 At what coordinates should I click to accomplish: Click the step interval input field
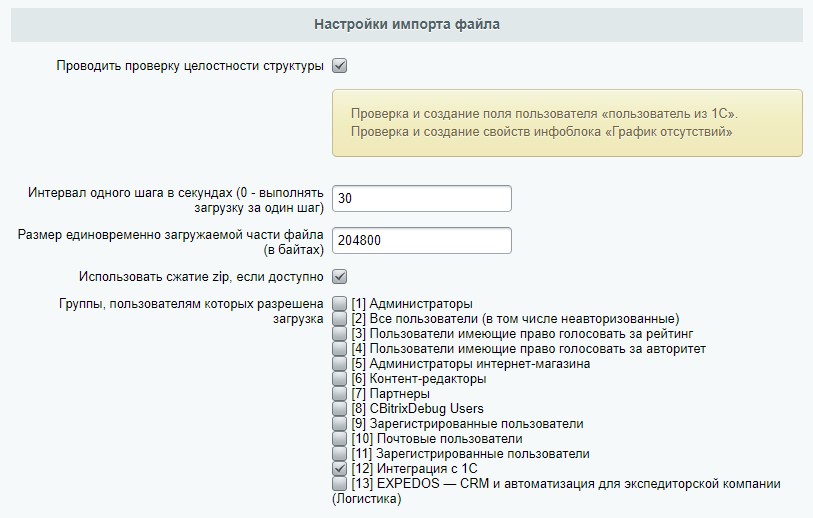pyautogui.click(x=421, y=199)
